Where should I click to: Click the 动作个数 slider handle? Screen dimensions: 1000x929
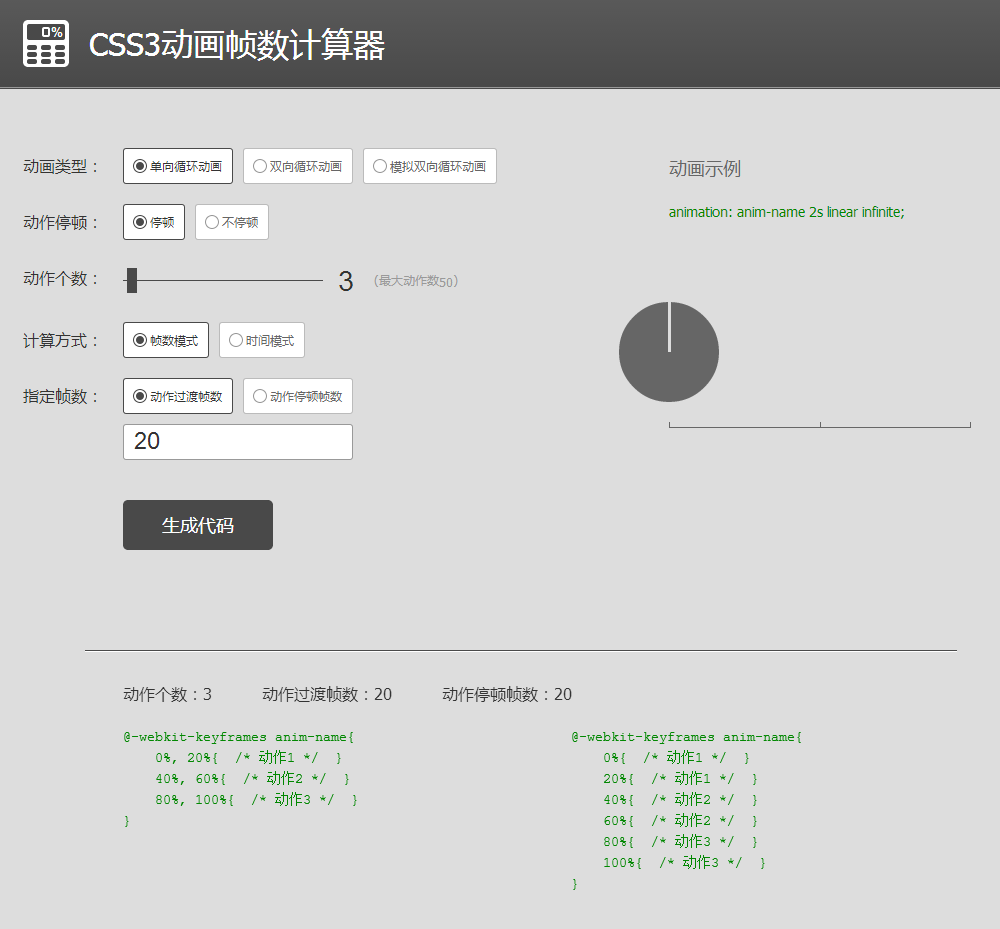pos(130,280)
